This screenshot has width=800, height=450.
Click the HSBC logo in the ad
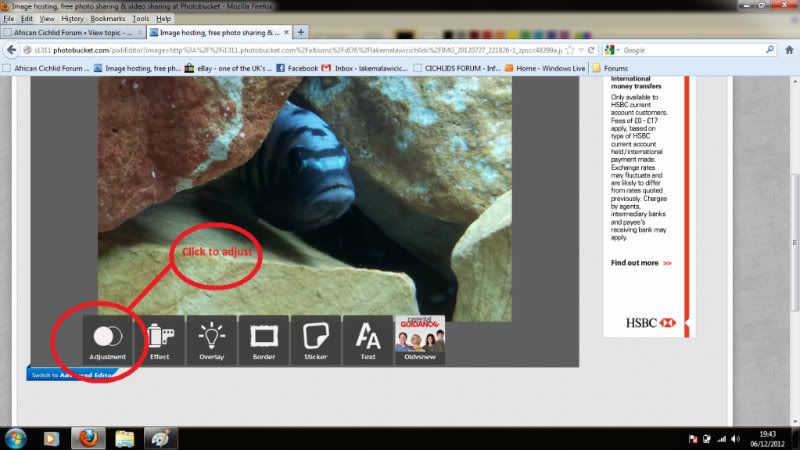pyautogui.click(x=651, y=322)
